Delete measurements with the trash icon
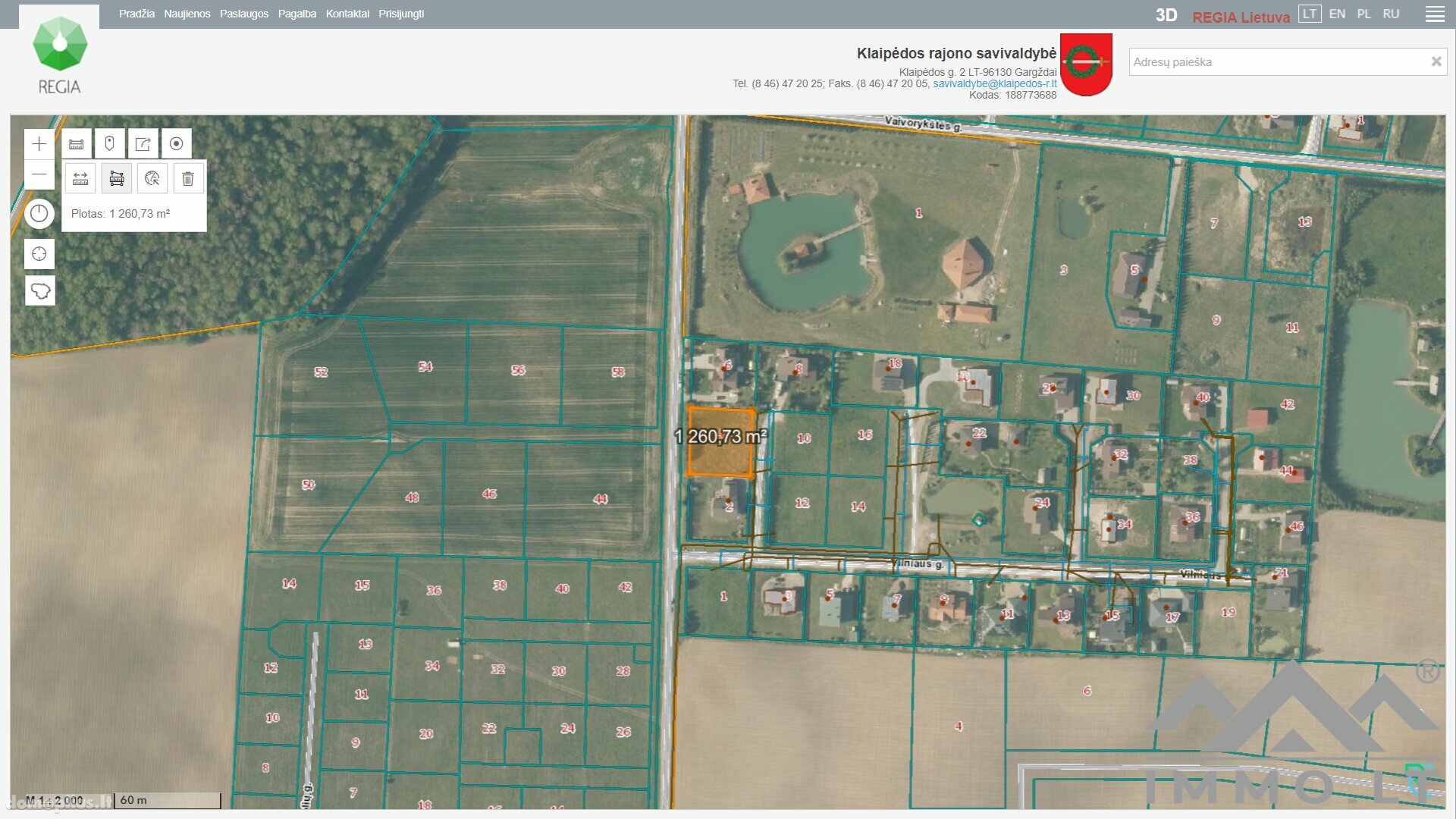This screenshot has height=819, width=1456. pos(188,178)
